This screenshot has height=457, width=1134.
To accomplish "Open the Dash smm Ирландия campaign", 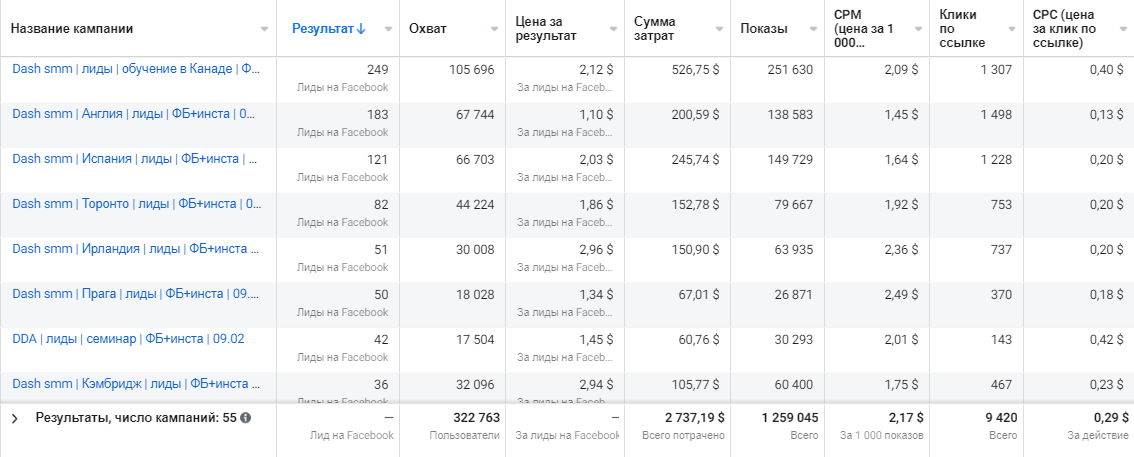I will (x=136, y=249).
